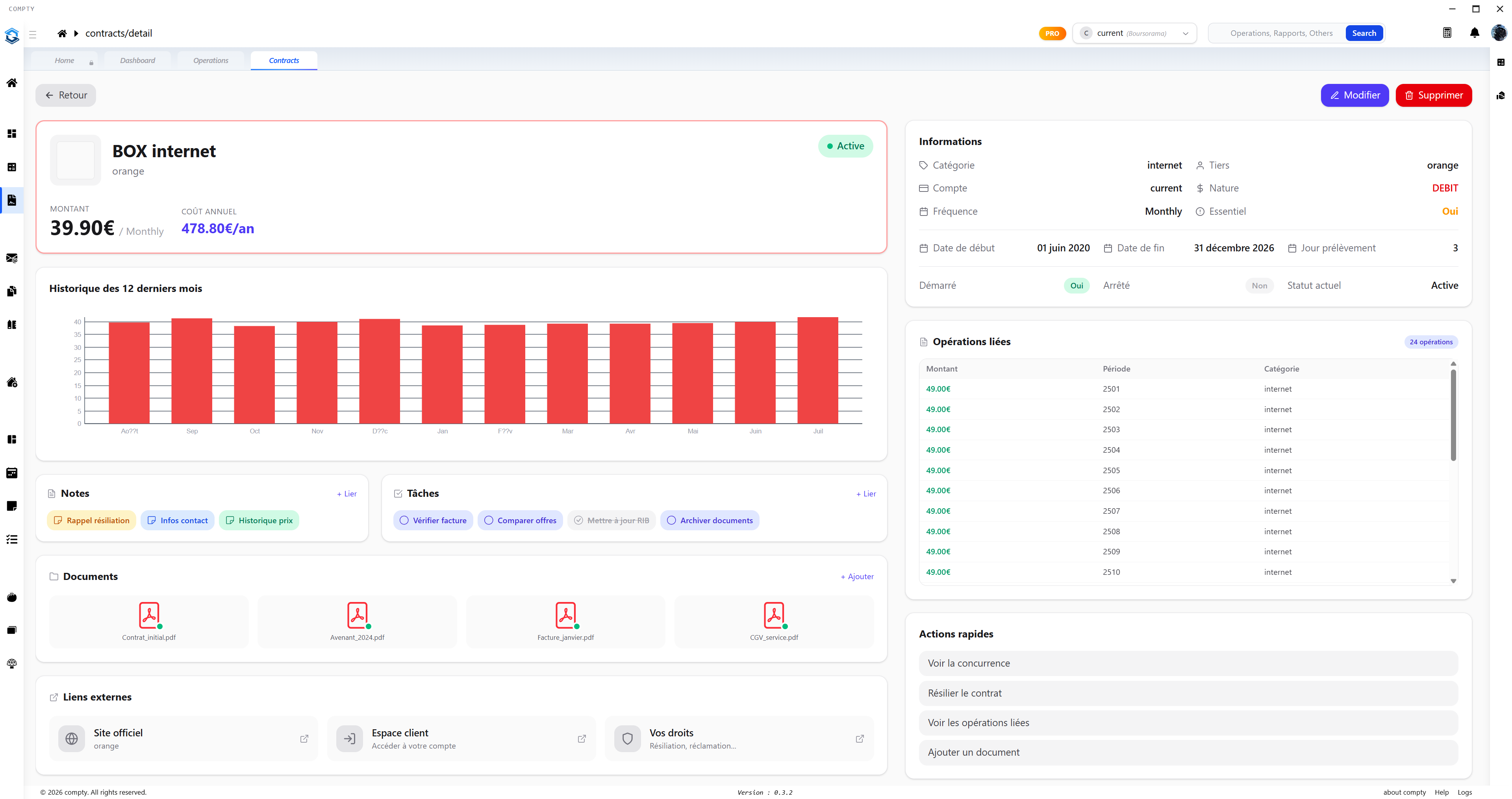The height and width of the screenshot is (799, 1512).
Task: Click the right-rail calculator grid icon
Action: (x=1501, y=62)
